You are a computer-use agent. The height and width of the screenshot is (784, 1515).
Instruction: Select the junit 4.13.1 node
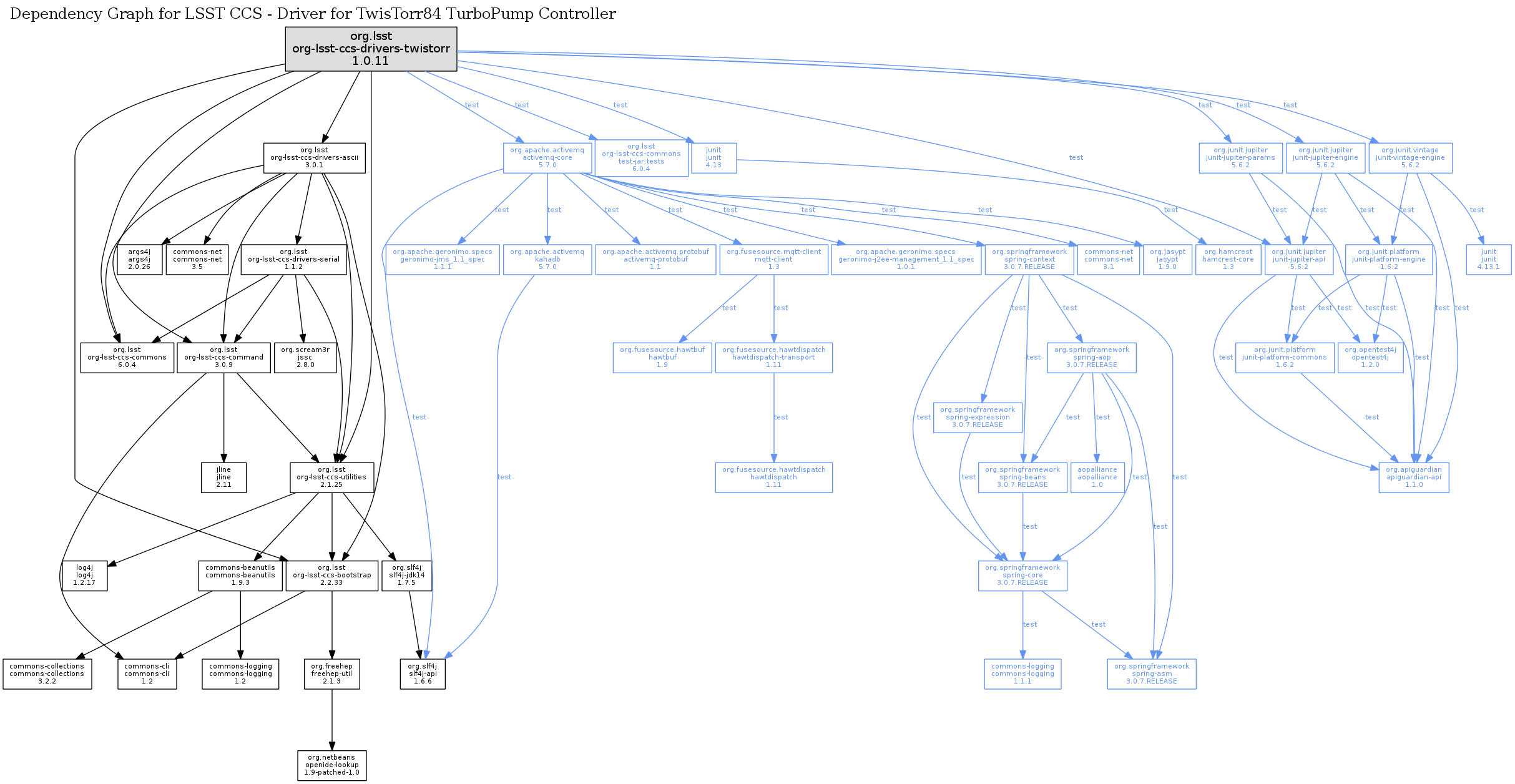pyautogui.click(x=1488, y=260)
